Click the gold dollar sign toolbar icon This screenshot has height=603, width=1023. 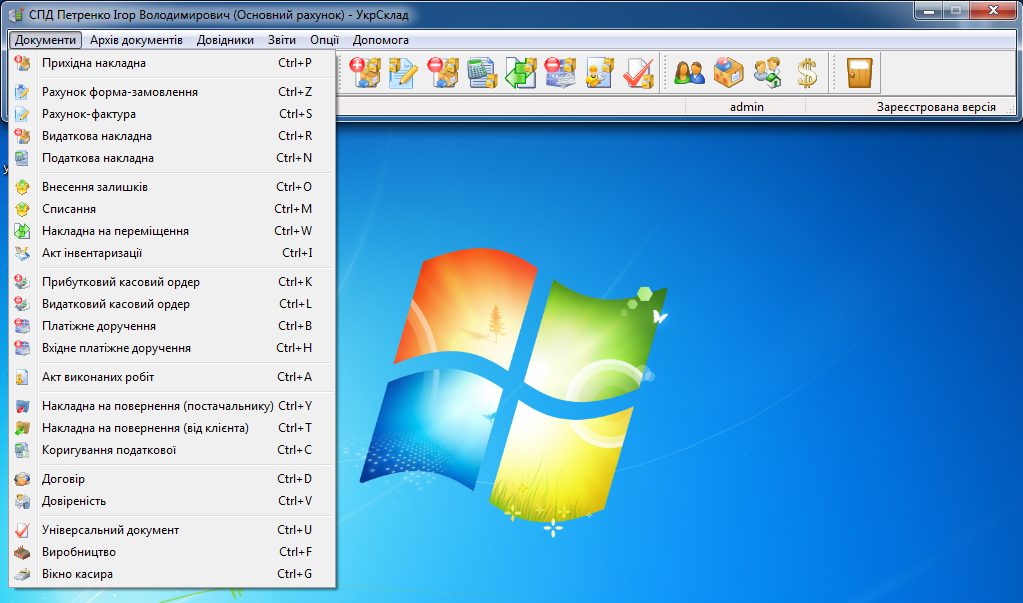807,73
